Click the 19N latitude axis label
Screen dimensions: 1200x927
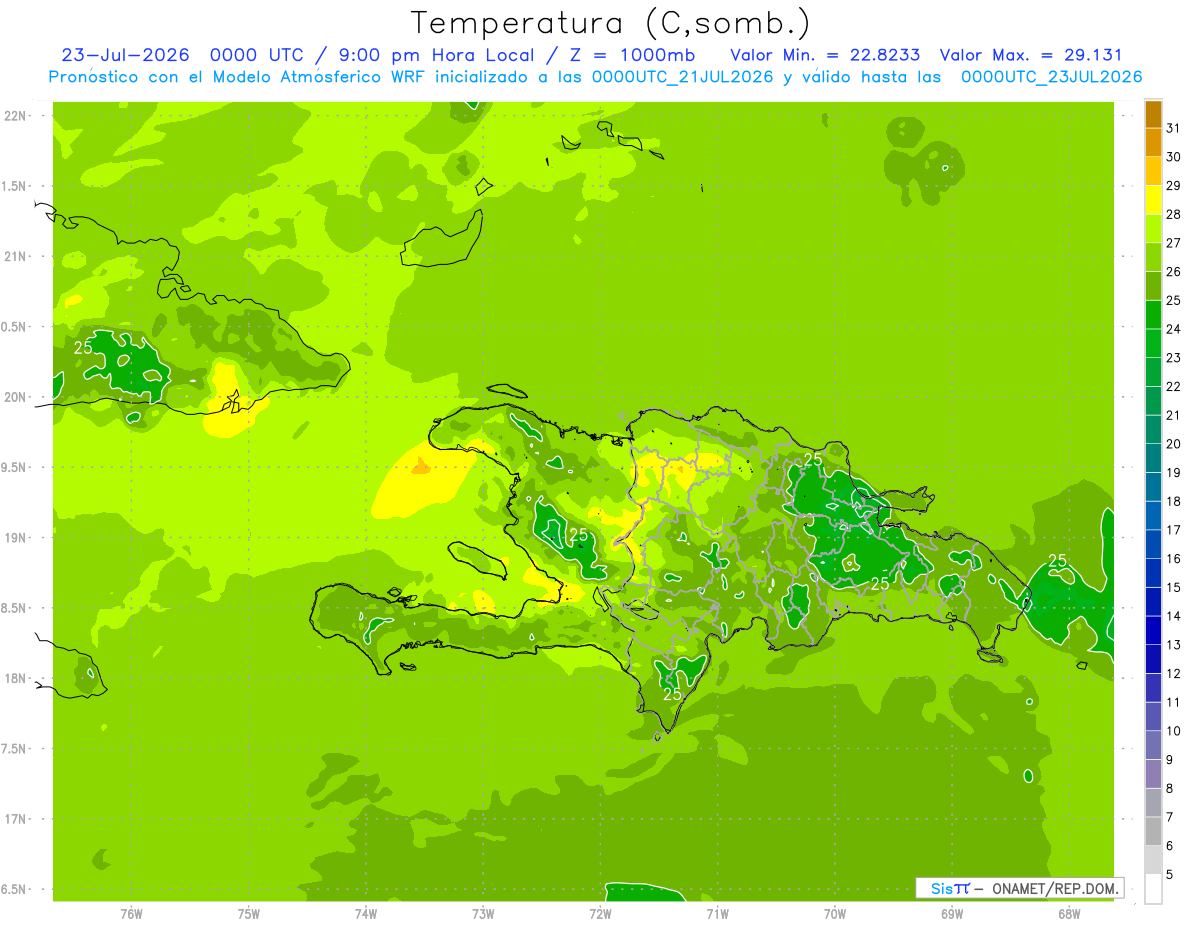(15, 538)
